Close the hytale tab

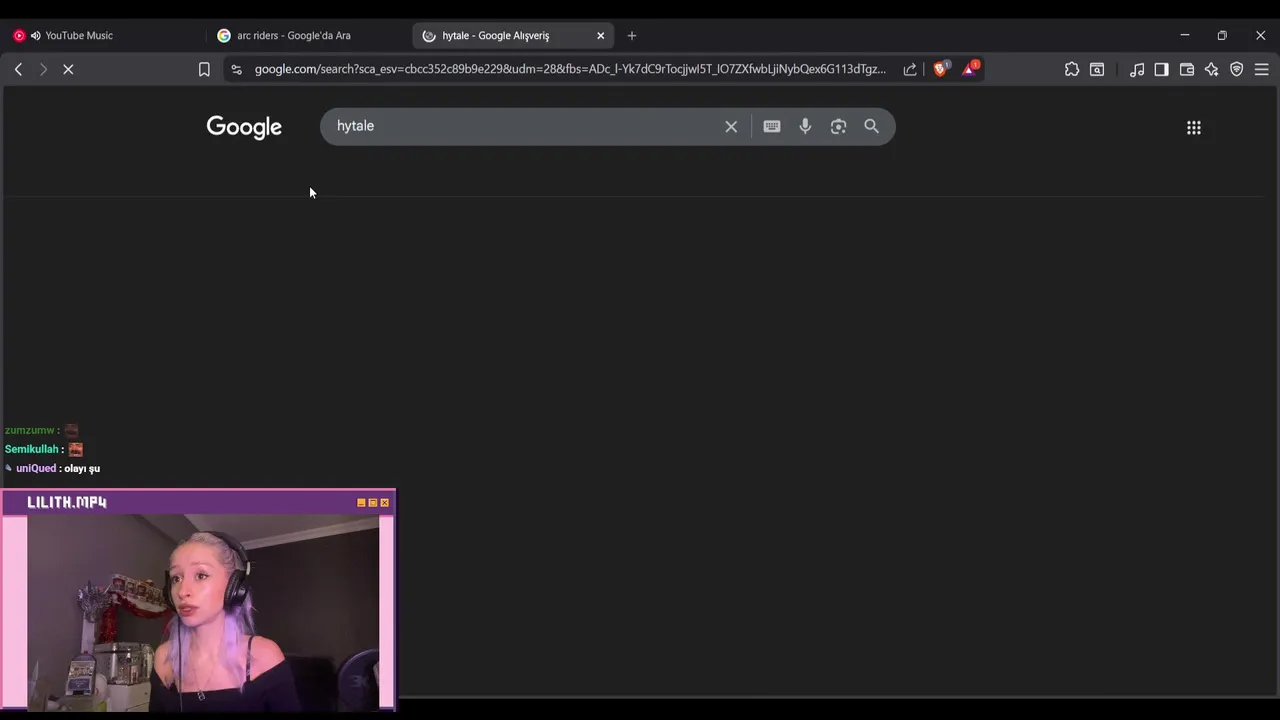[601, 35]
